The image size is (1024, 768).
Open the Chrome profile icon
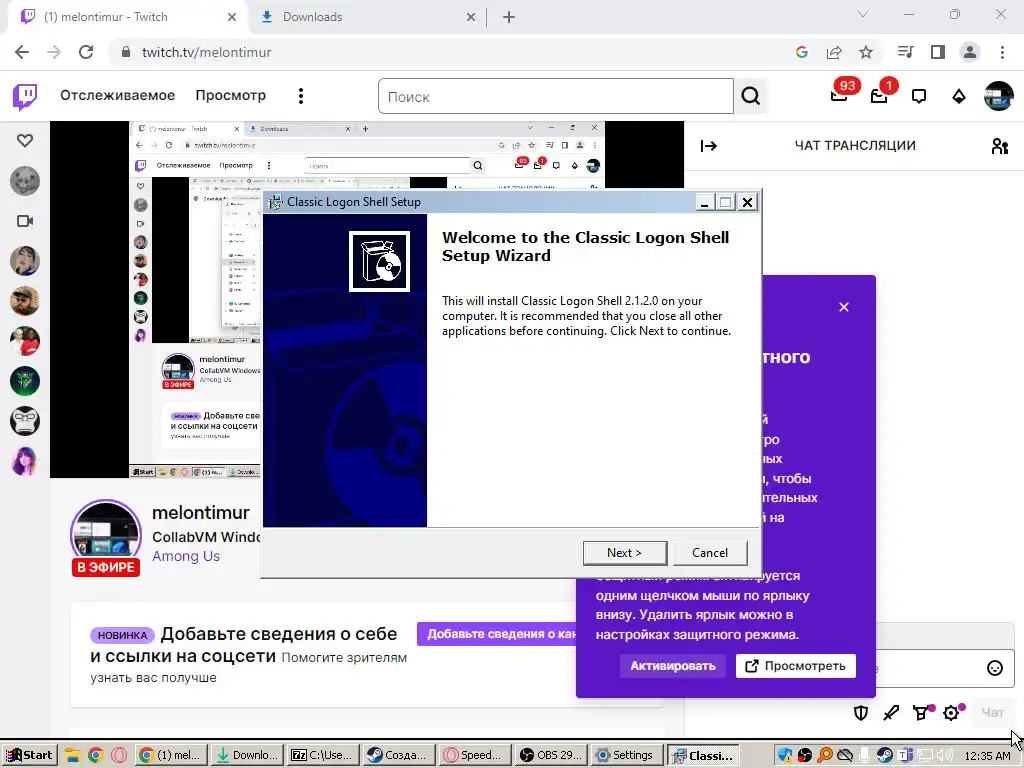pyautogui.click(x=970, y=52)
